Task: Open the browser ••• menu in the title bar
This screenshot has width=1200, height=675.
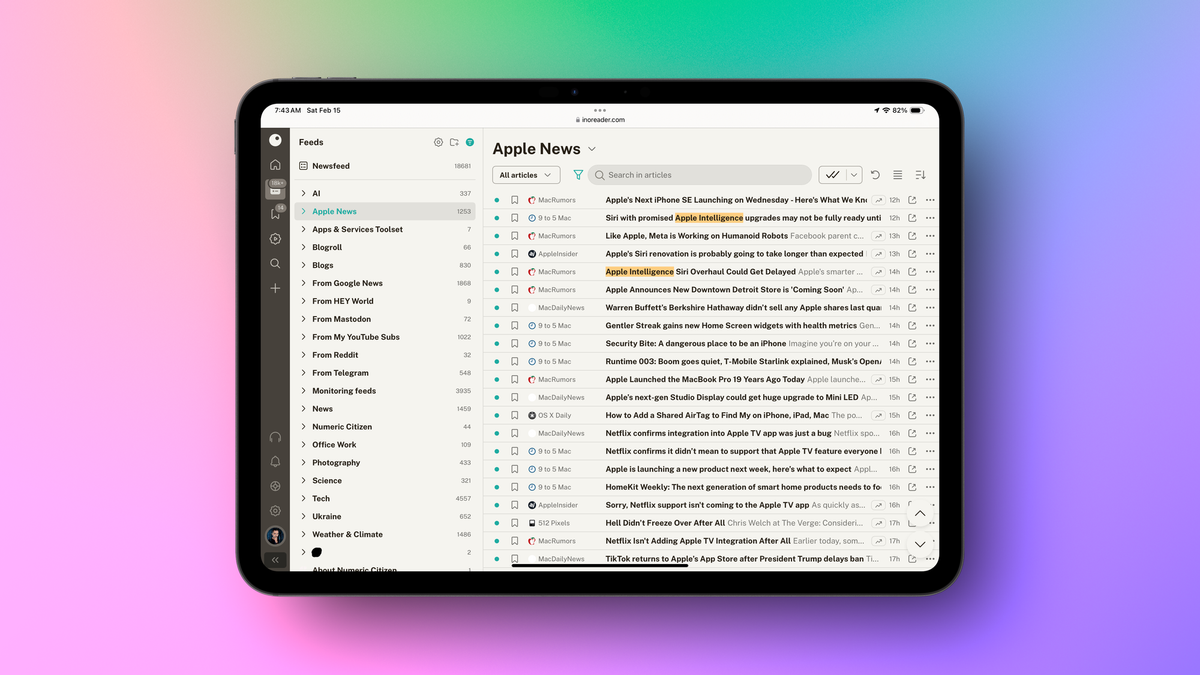Action: click(x=600, y=110)
